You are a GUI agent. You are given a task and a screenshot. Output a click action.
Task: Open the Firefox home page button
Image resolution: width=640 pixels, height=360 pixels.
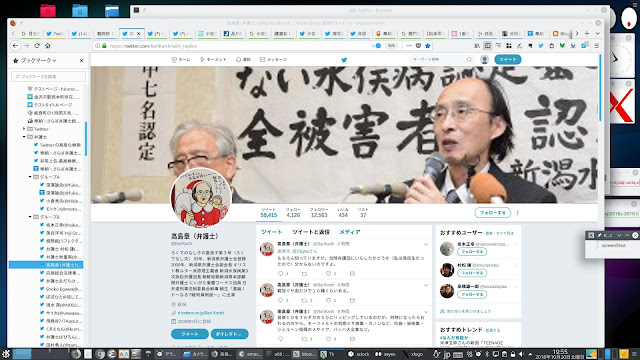[47, 46]
